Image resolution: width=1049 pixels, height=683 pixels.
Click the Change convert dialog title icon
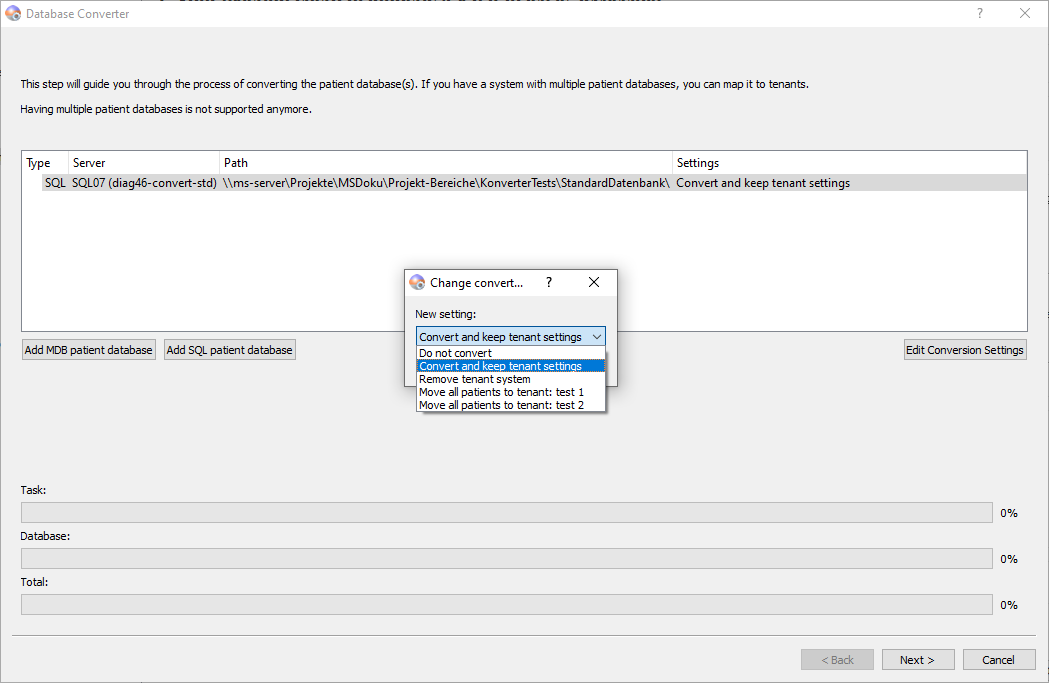click(417, 283)
